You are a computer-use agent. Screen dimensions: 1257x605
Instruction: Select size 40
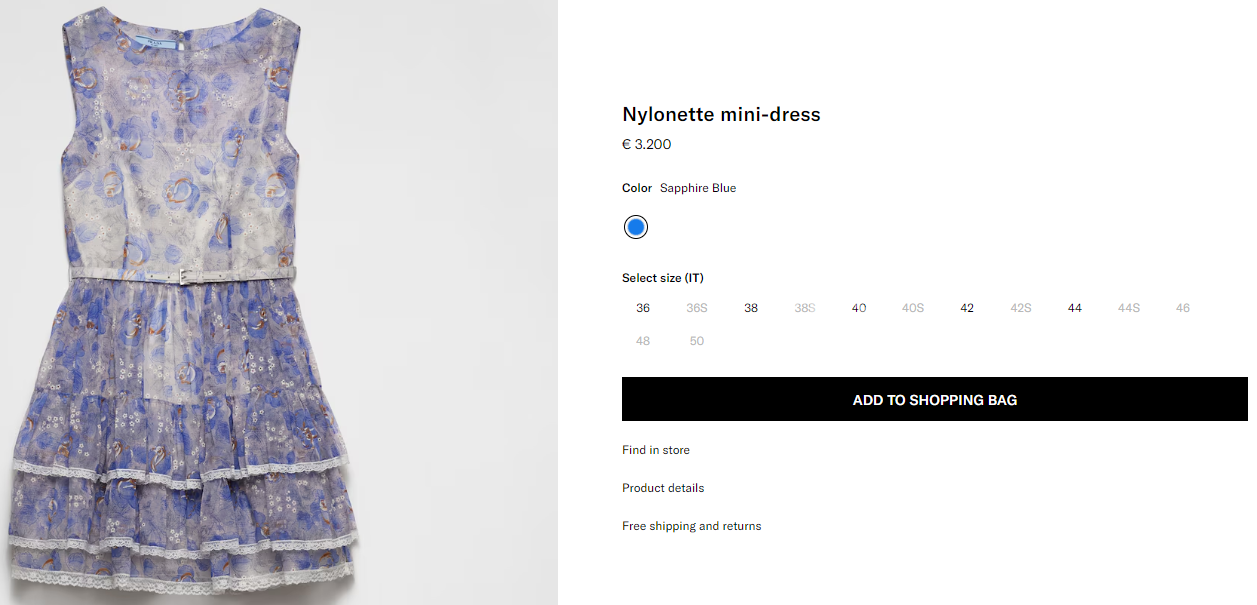(x=859, y=308)
